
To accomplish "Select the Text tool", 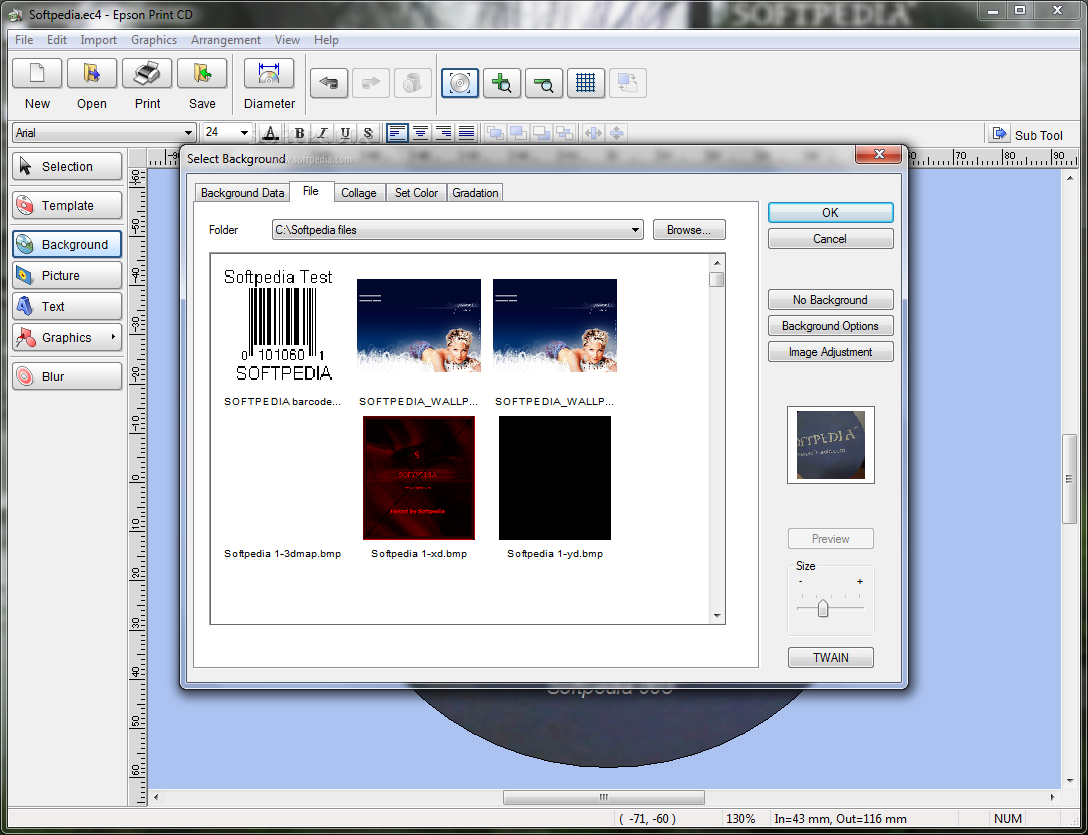I will click(x=67, y=306).
